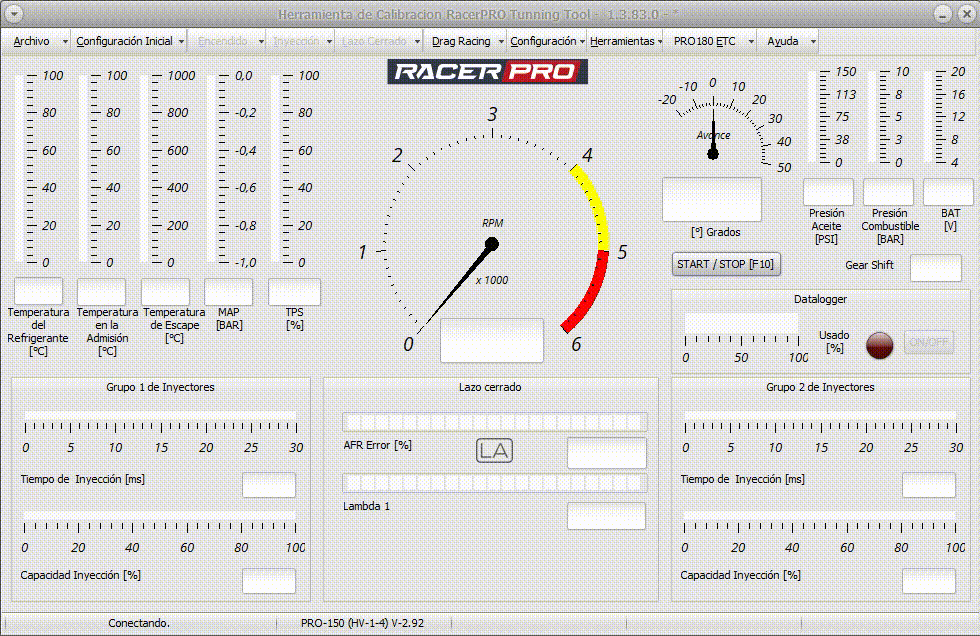Click the LA icon in Lazo cerrado
This screenshot has height=636, width=980.
(x=494, y=451)
